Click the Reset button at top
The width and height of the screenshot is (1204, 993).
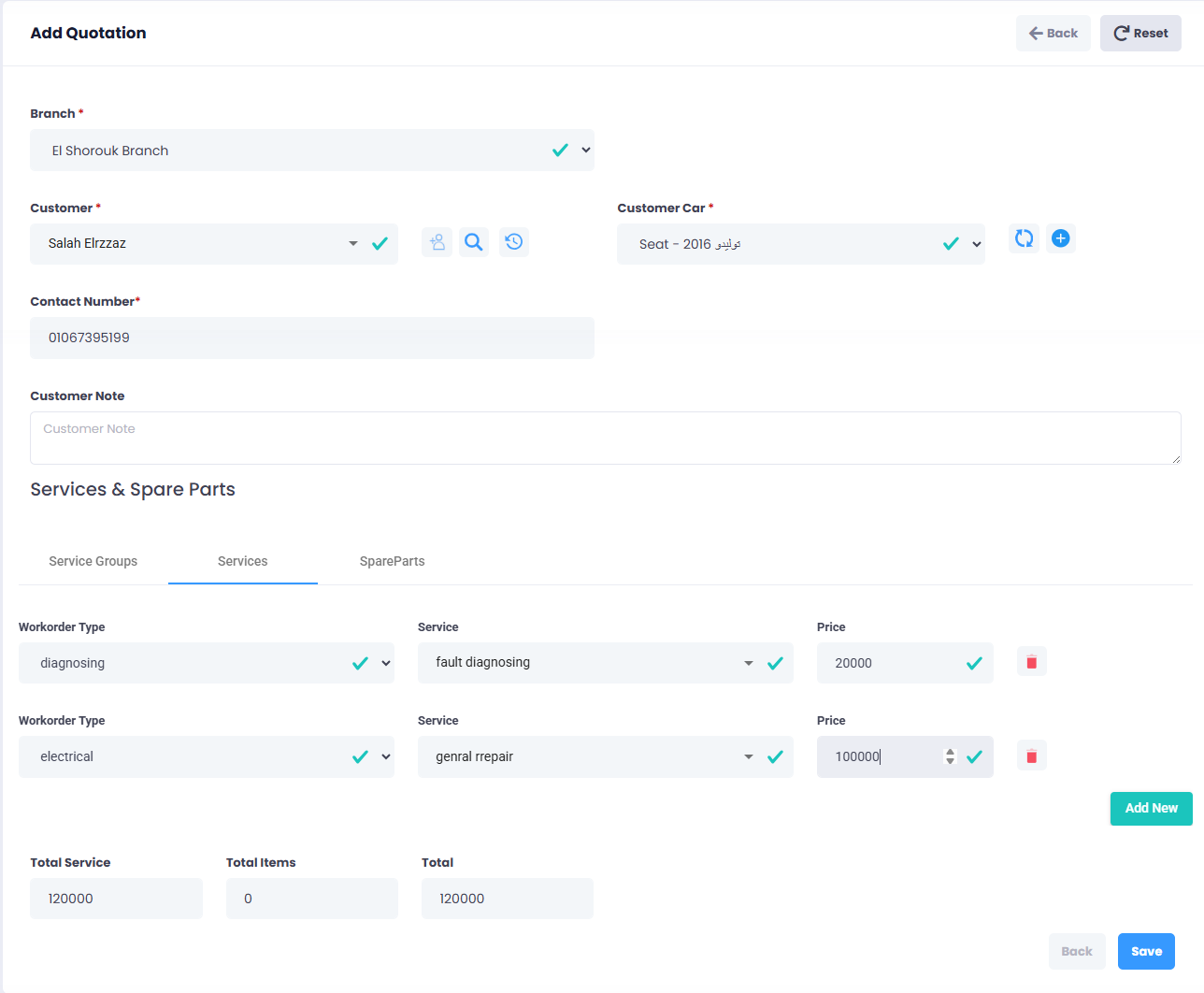[x=1139, y=34]
